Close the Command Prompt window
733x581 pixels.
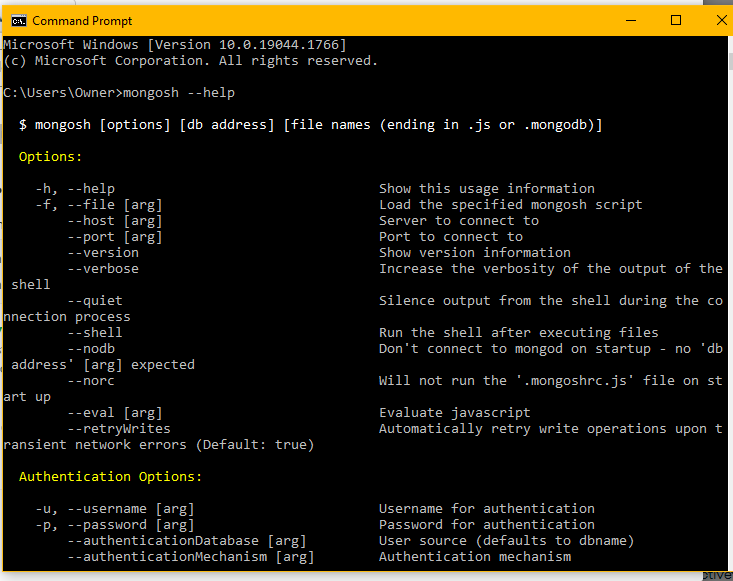click(720, 20)
